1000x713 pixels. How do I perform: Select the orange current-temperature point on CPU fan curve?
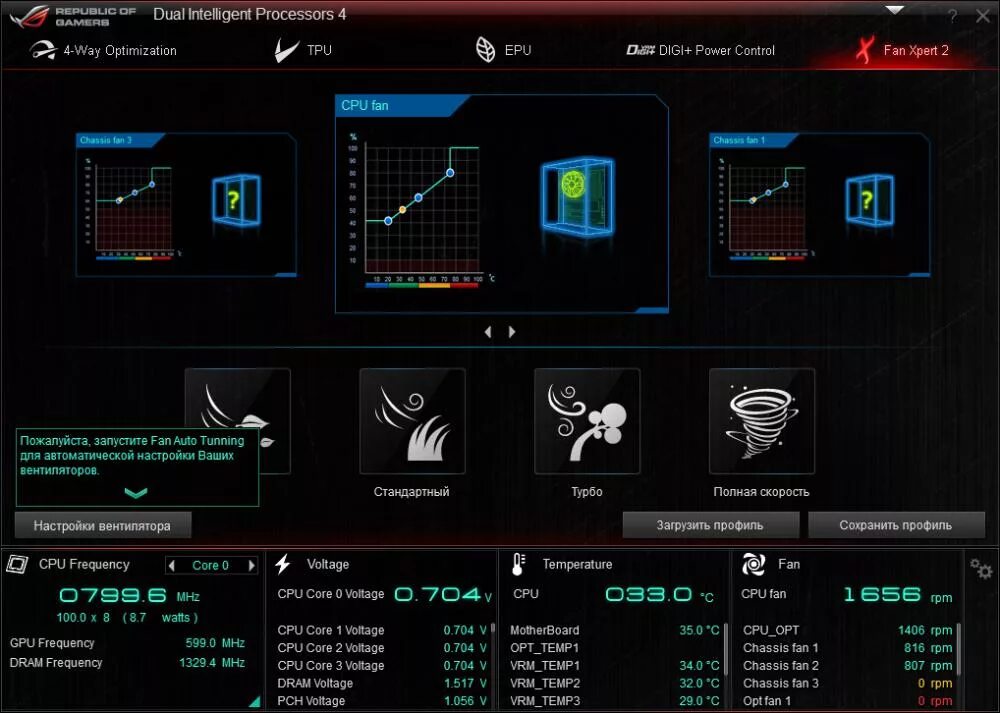(x=402, y=210)
